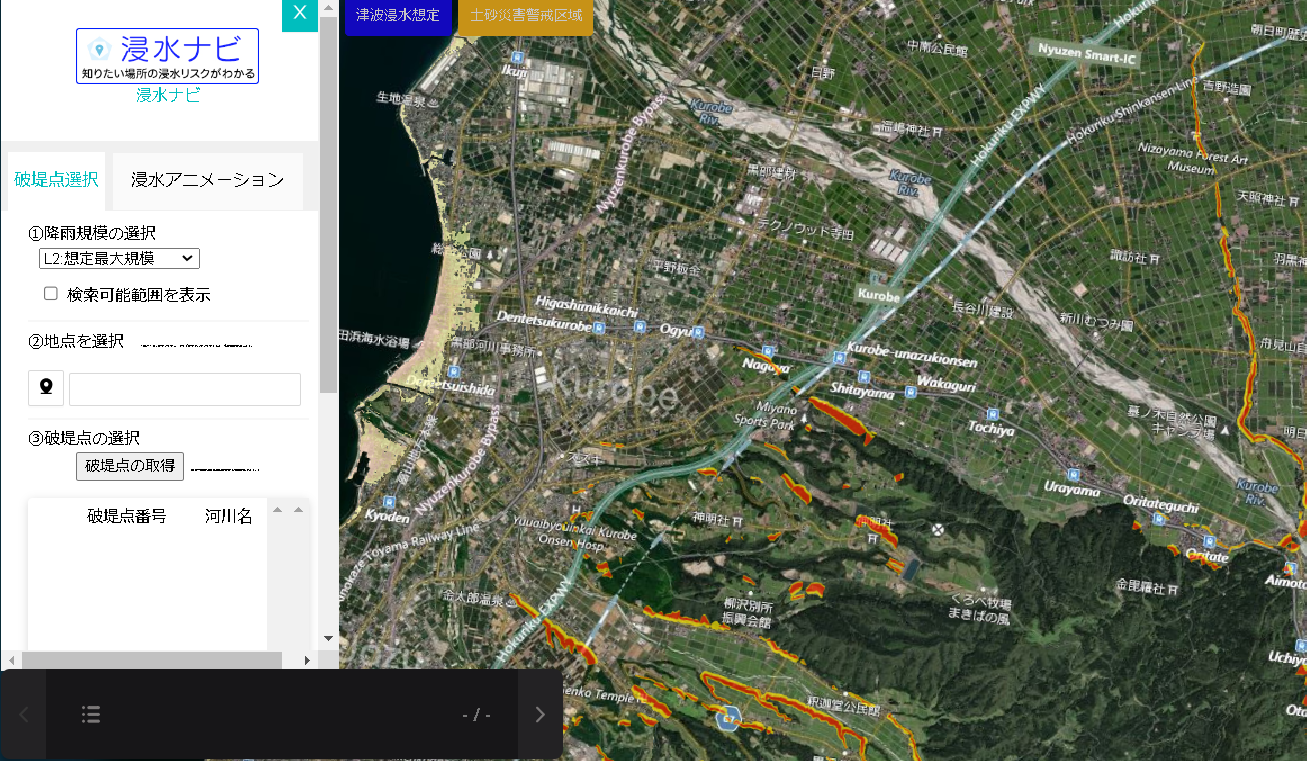
Task: Select the Tochiya station icon
Action: pyautogui.click(x=991, y=414)
